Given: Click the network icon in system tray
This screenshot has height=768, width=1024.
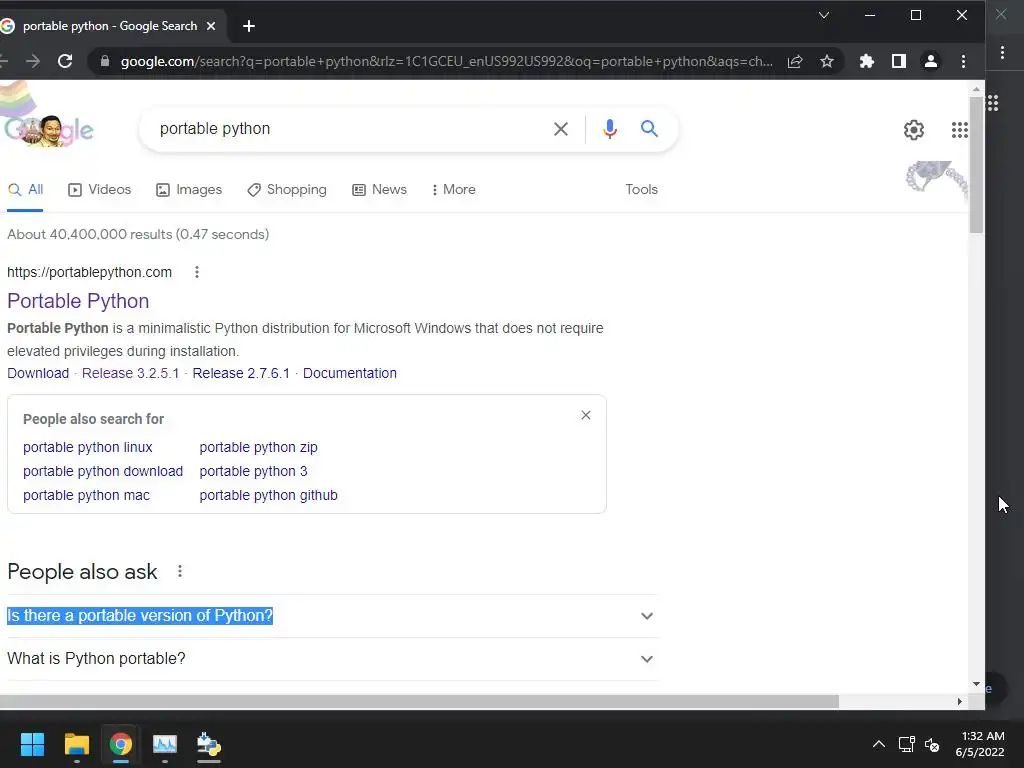Looking at the screenshot, I should tap(906, 744).
